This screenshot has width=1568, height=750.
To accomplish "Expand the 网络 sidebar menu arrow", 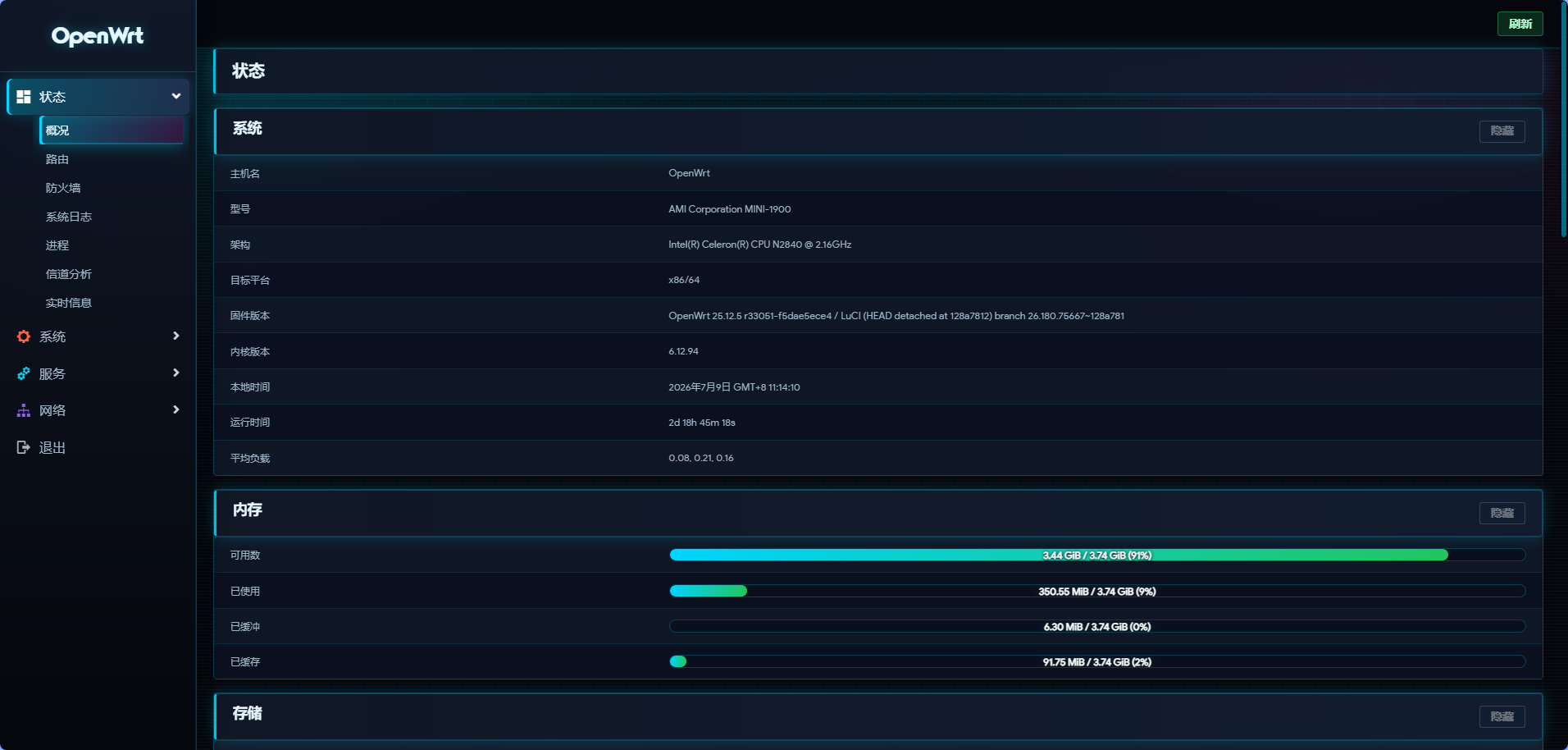I will (175, 409).
